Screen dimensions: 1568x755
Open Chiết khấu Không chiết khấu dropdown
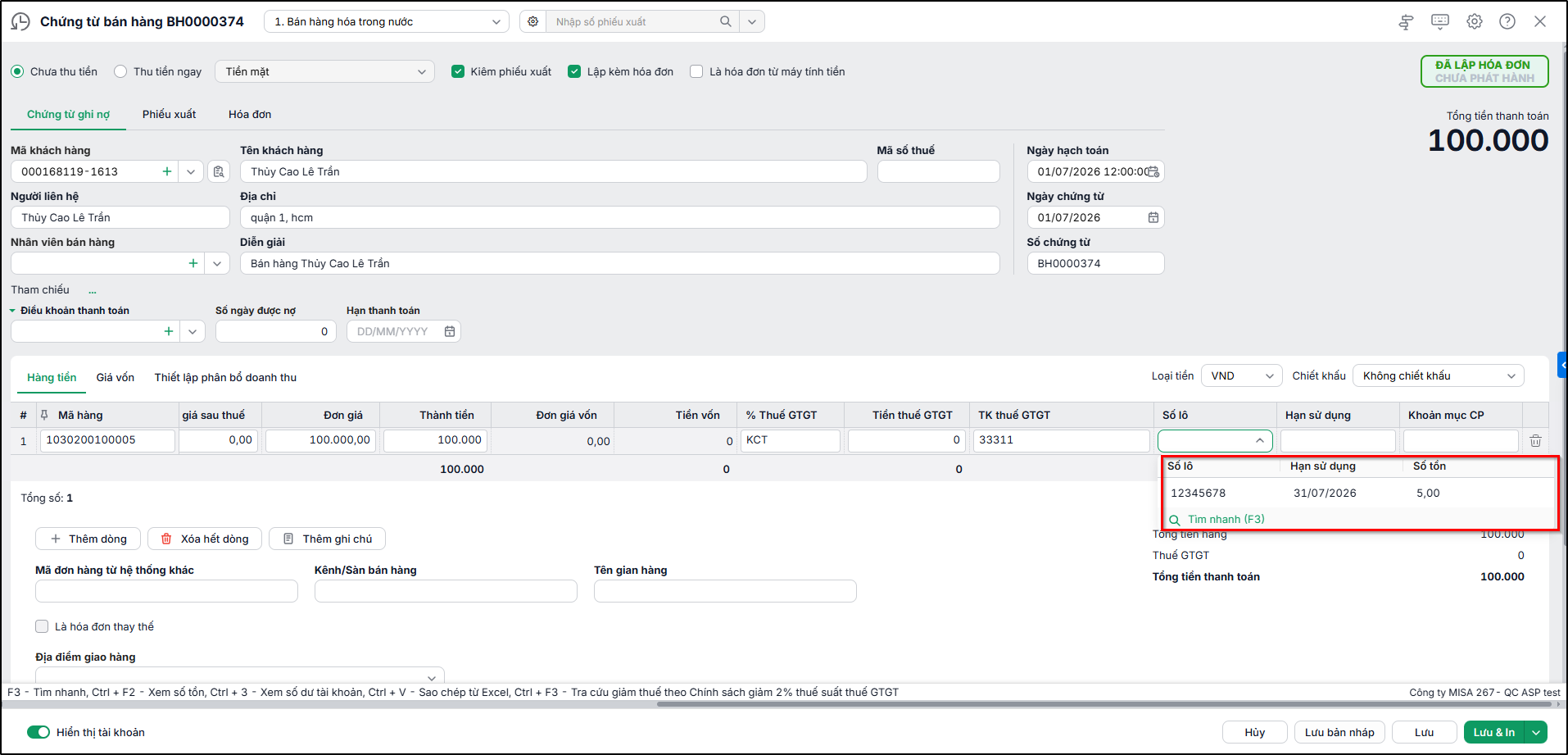coord(1439,375)
